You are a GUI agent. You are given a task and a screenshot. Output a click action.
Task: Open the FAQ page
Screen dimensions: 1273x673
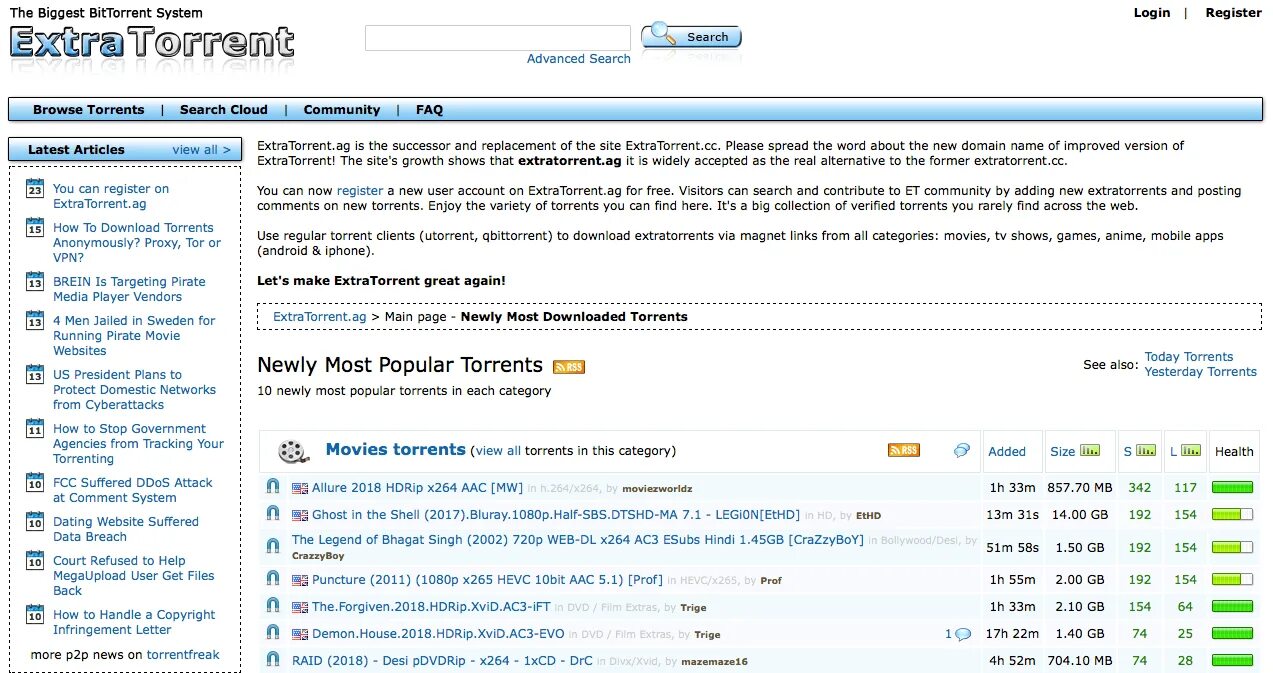[429, 110]
